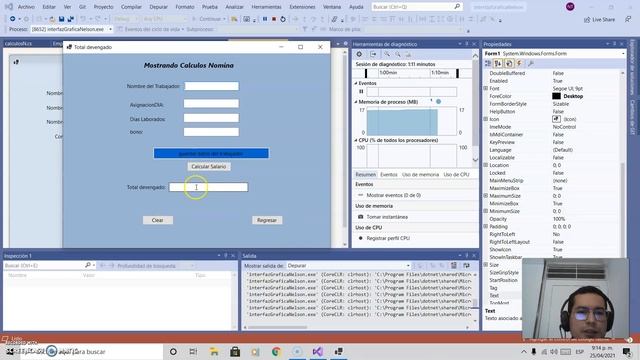Collapse the Memoria de proceso graph section
Viewport: 640px width, 360px height.
tap(356, 102)
